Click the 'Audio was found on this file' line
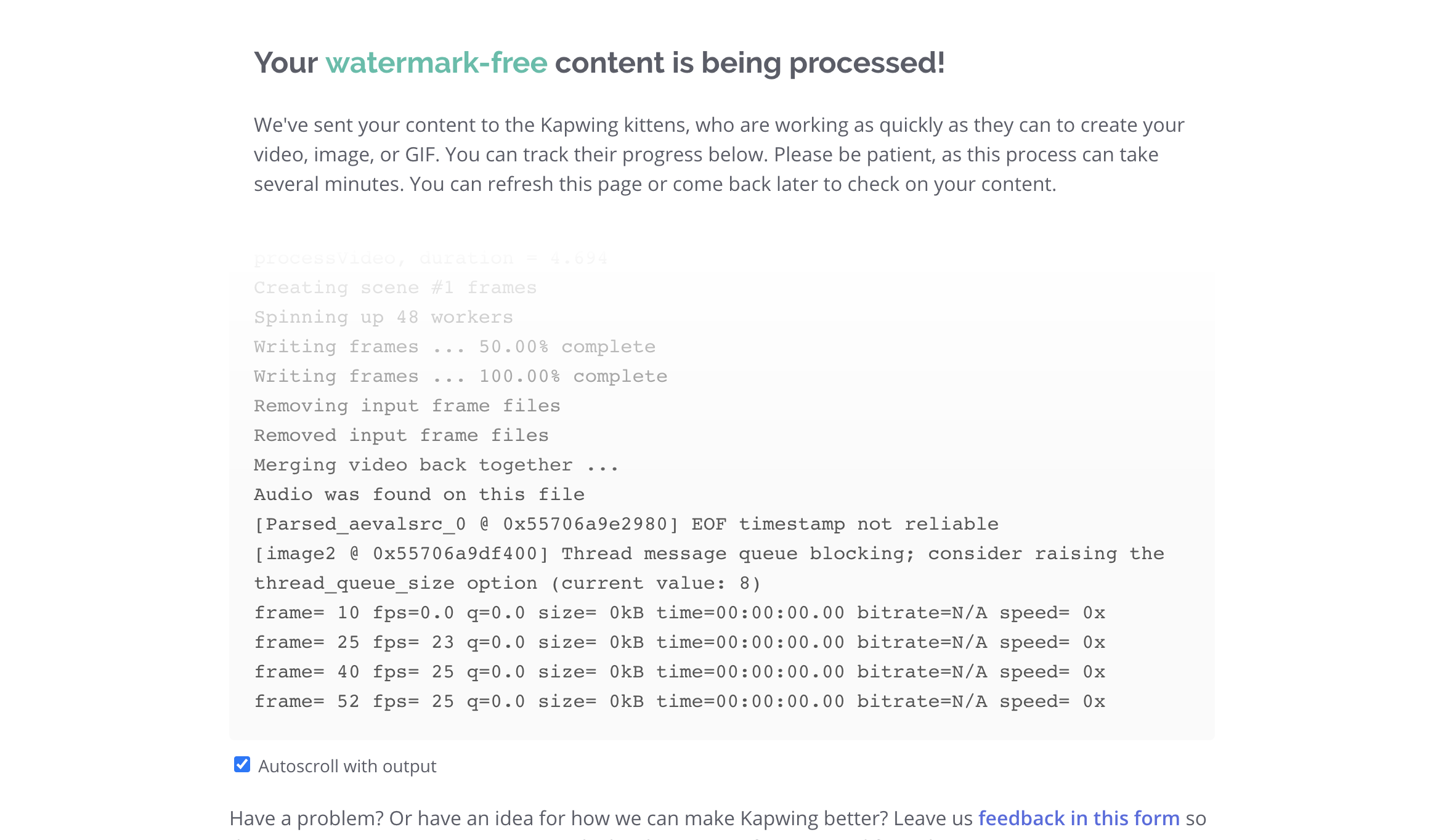 (x=419, y=495)
